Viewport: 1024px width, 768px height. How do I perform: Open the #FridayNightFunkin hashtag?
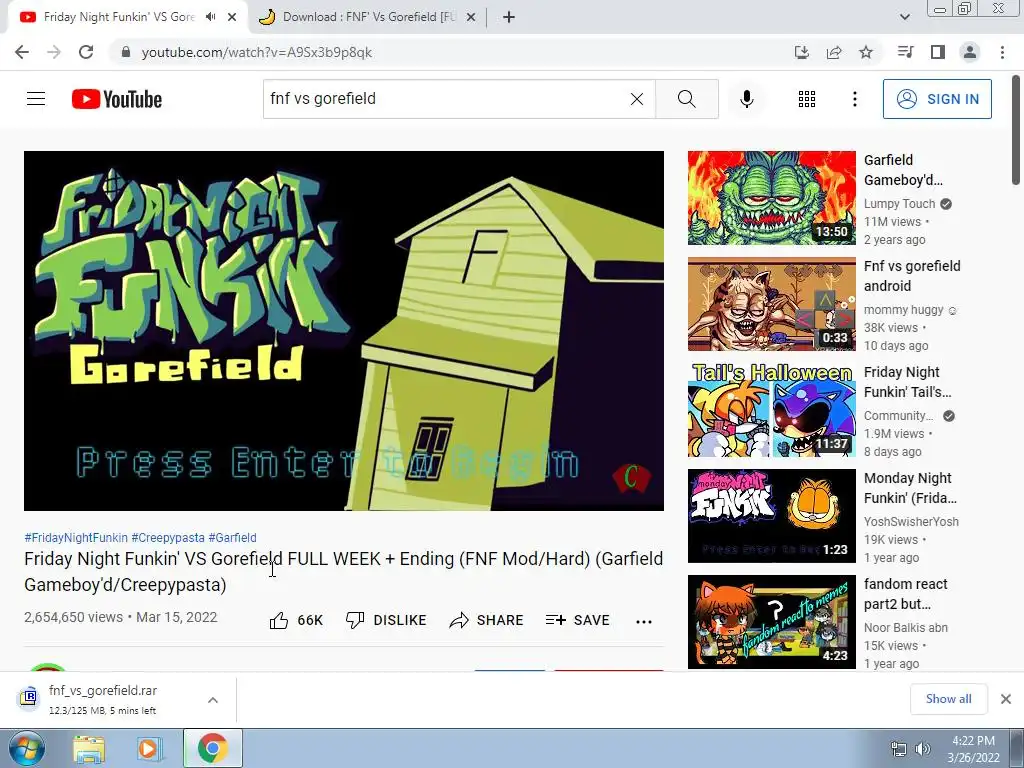76,537
